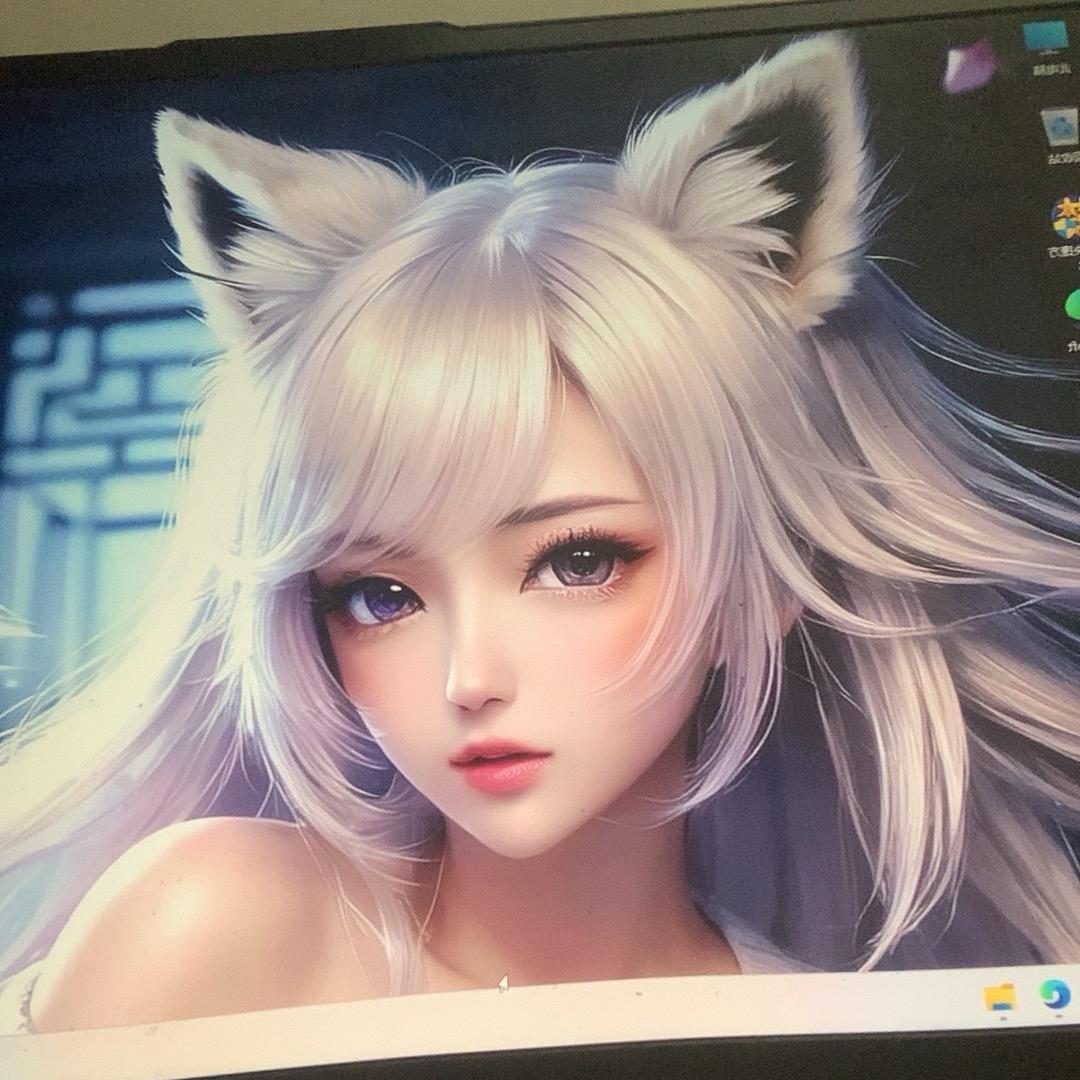Click the purple crystal icon on desktop

pos(970,67)
